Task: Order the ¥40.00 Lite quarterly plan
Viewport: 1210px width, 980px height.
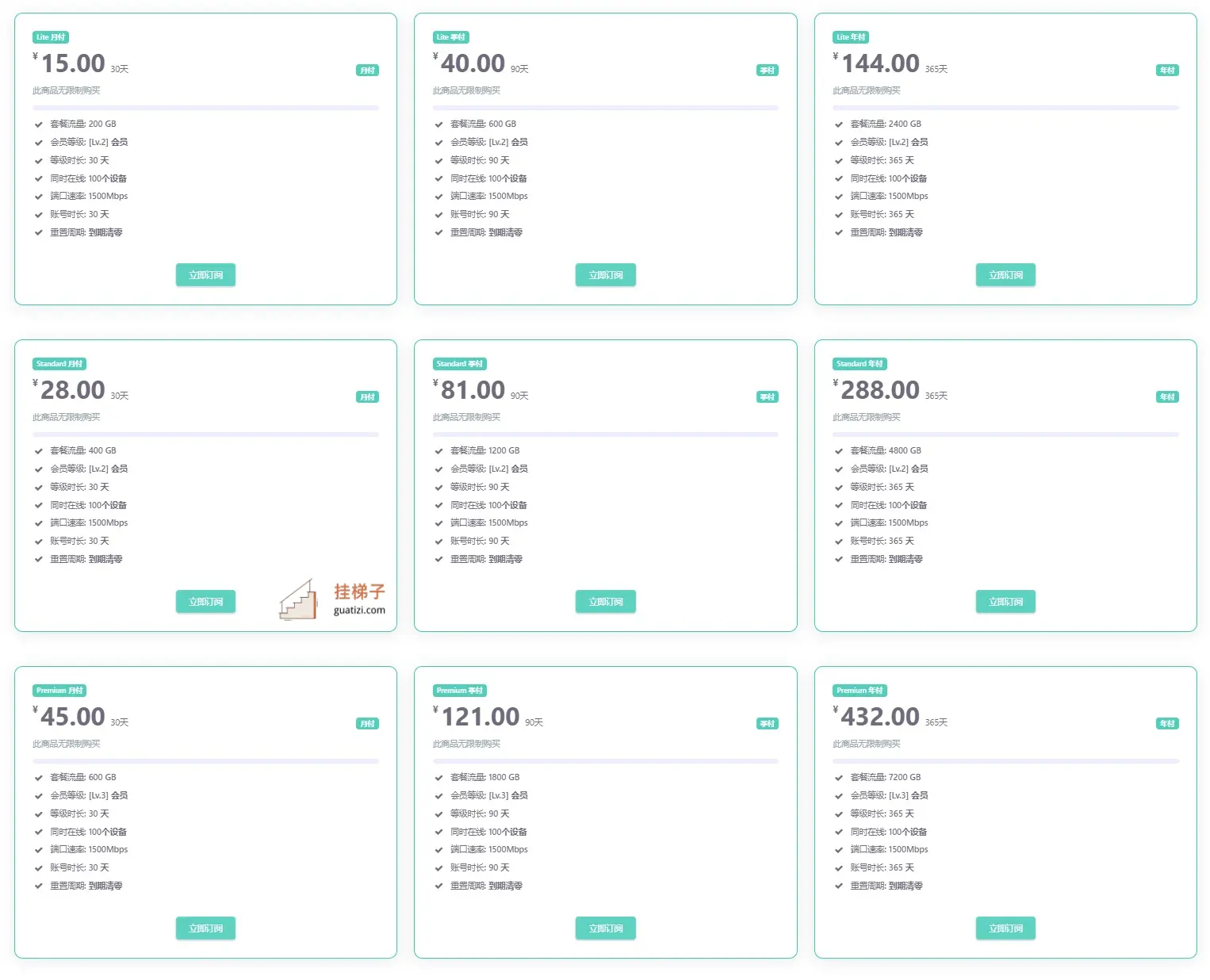Action: click(605, 275)
